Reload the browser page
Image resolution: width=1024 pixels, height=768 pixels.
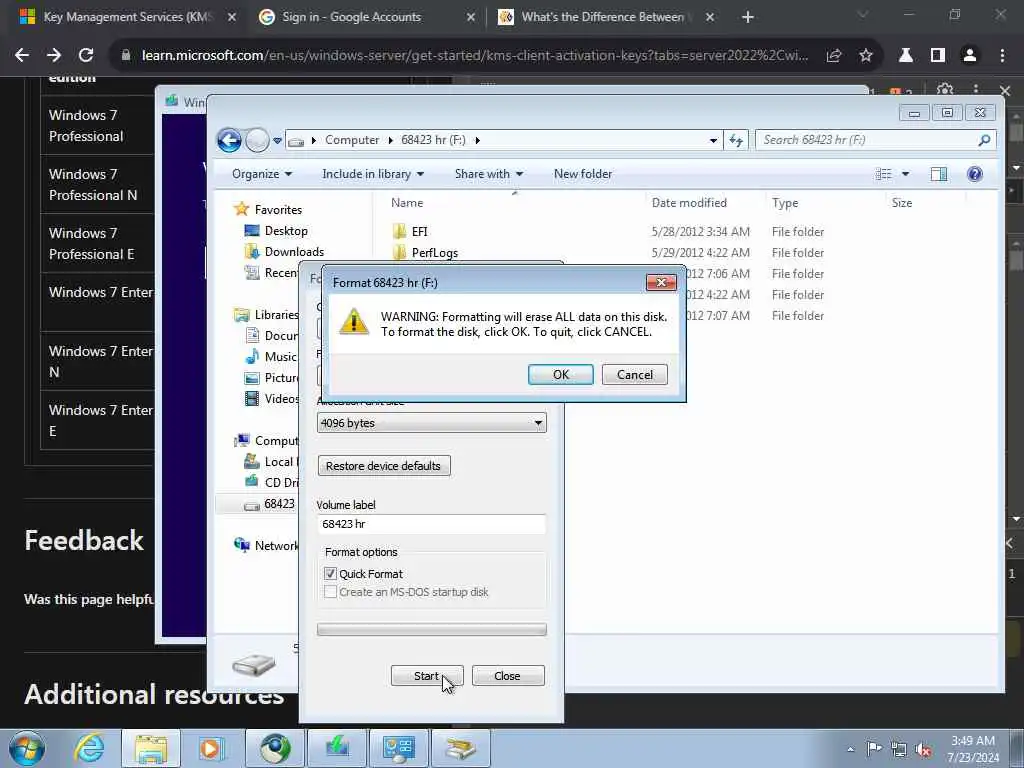pos(86,56)
